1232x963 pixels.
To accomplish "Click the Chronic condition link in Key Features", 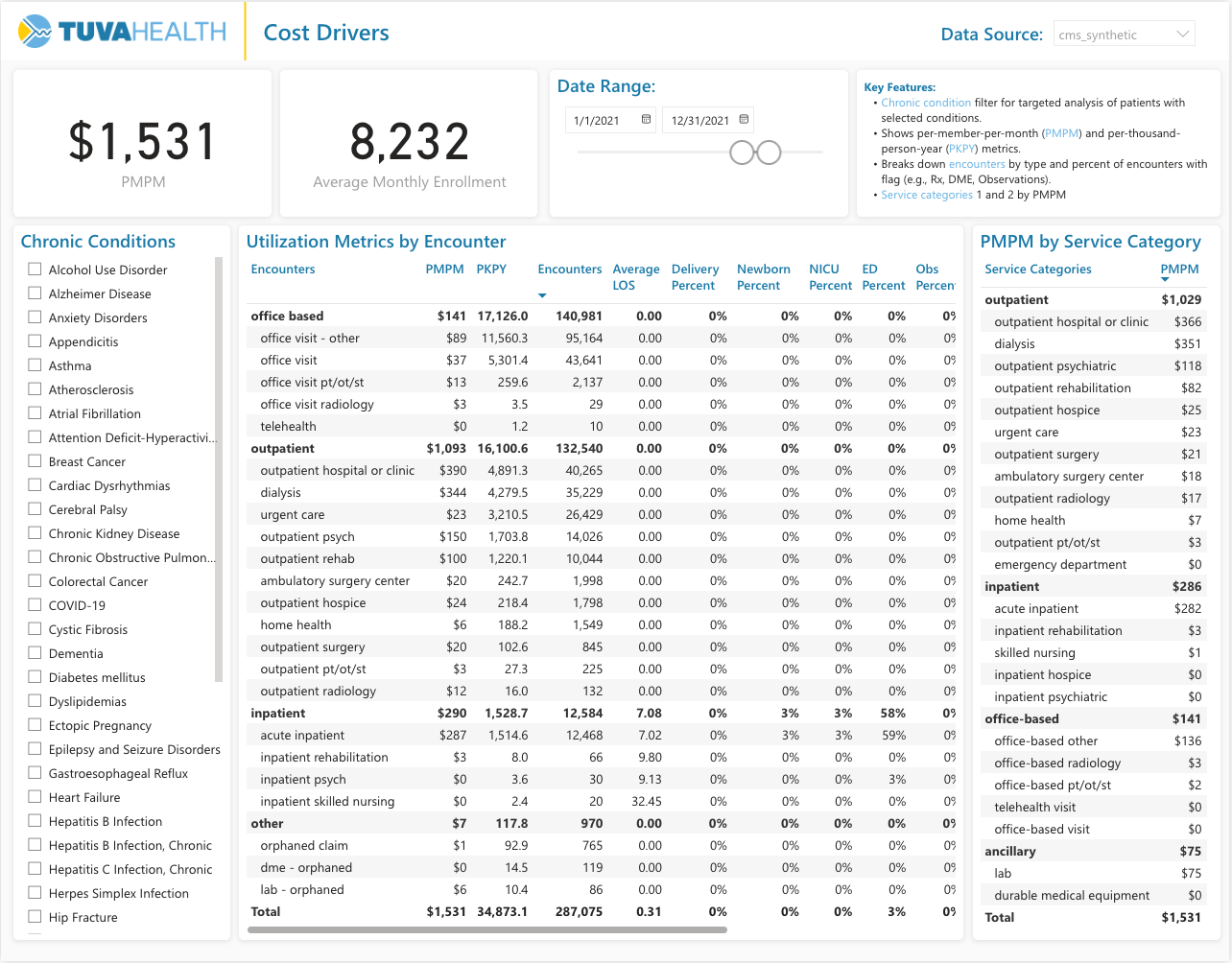I will coord(926,103).
